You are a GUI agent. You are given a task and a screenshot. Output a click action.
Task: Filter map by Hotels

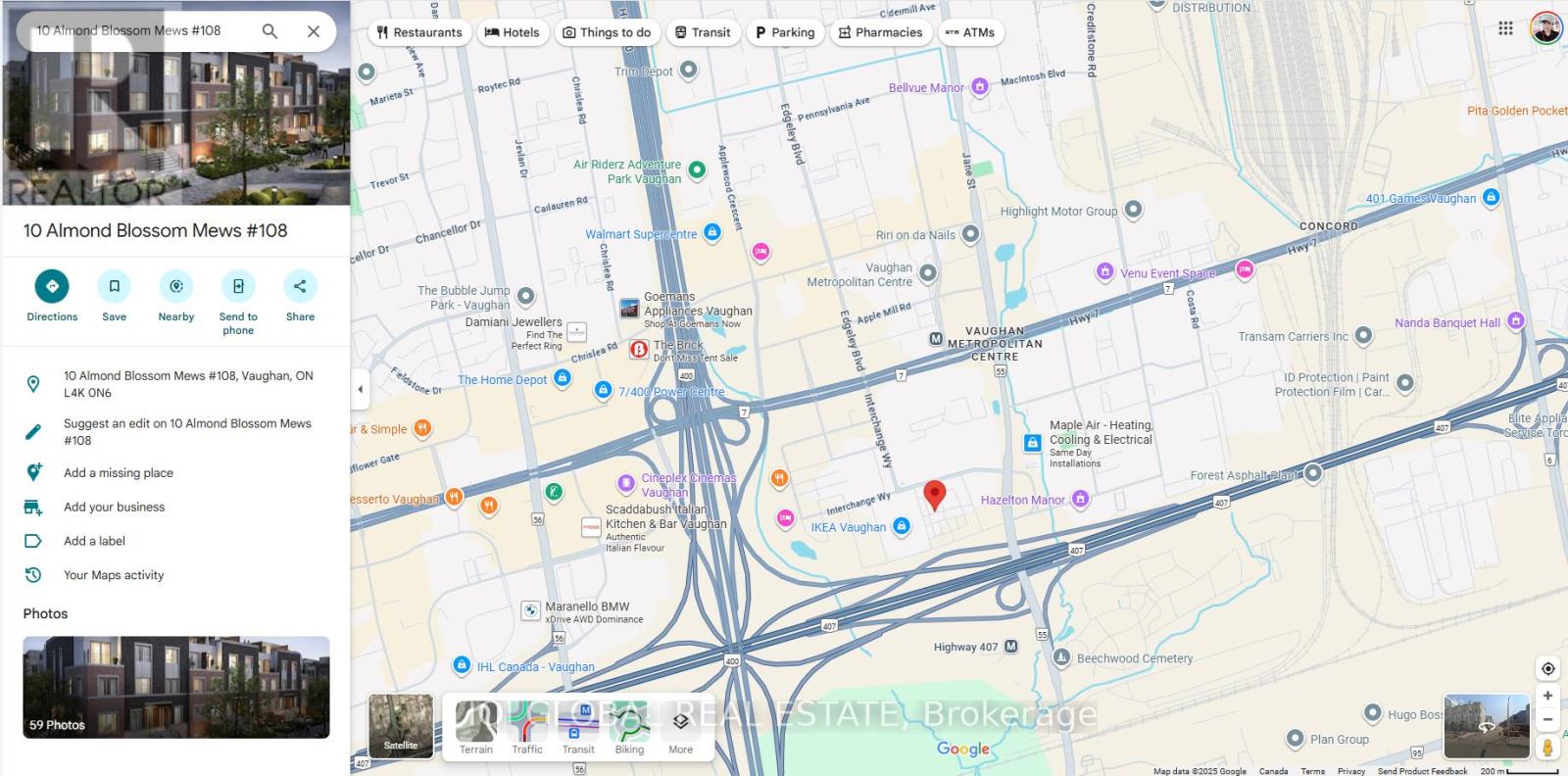tap(513, 32)
